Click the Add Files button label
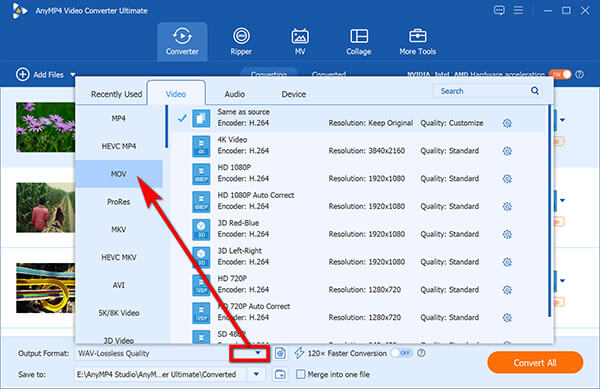 [x=48, y=75]
